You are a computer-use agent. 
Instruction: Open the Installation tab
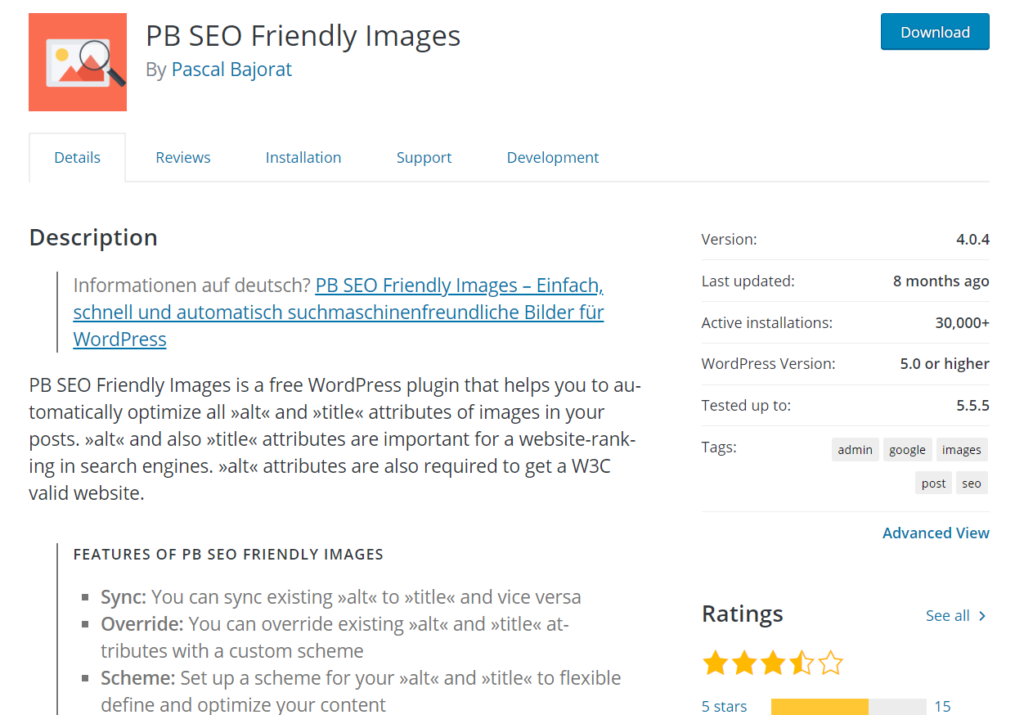click(303, 157)
